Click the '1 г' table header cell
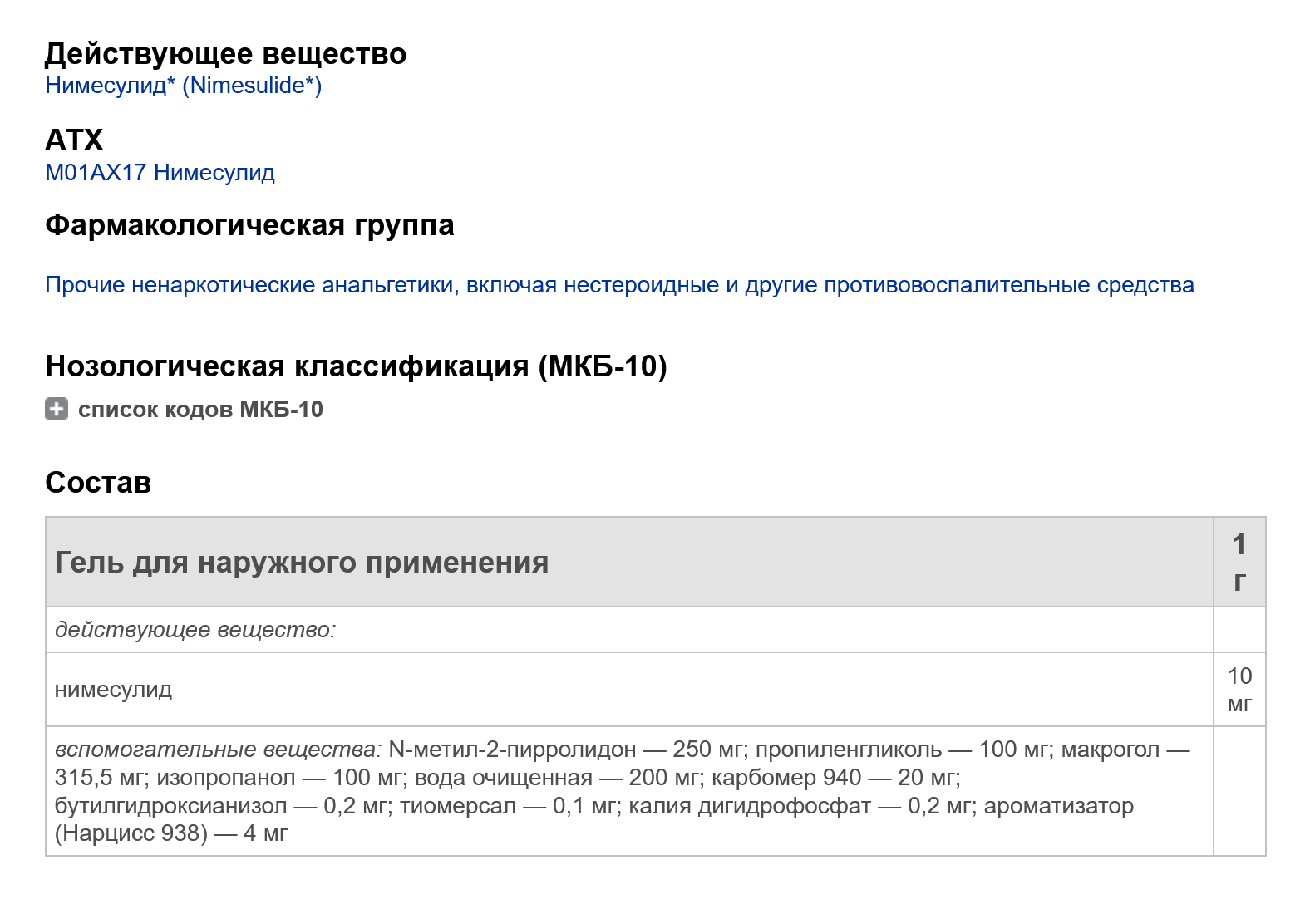 tap(1239, 563)
